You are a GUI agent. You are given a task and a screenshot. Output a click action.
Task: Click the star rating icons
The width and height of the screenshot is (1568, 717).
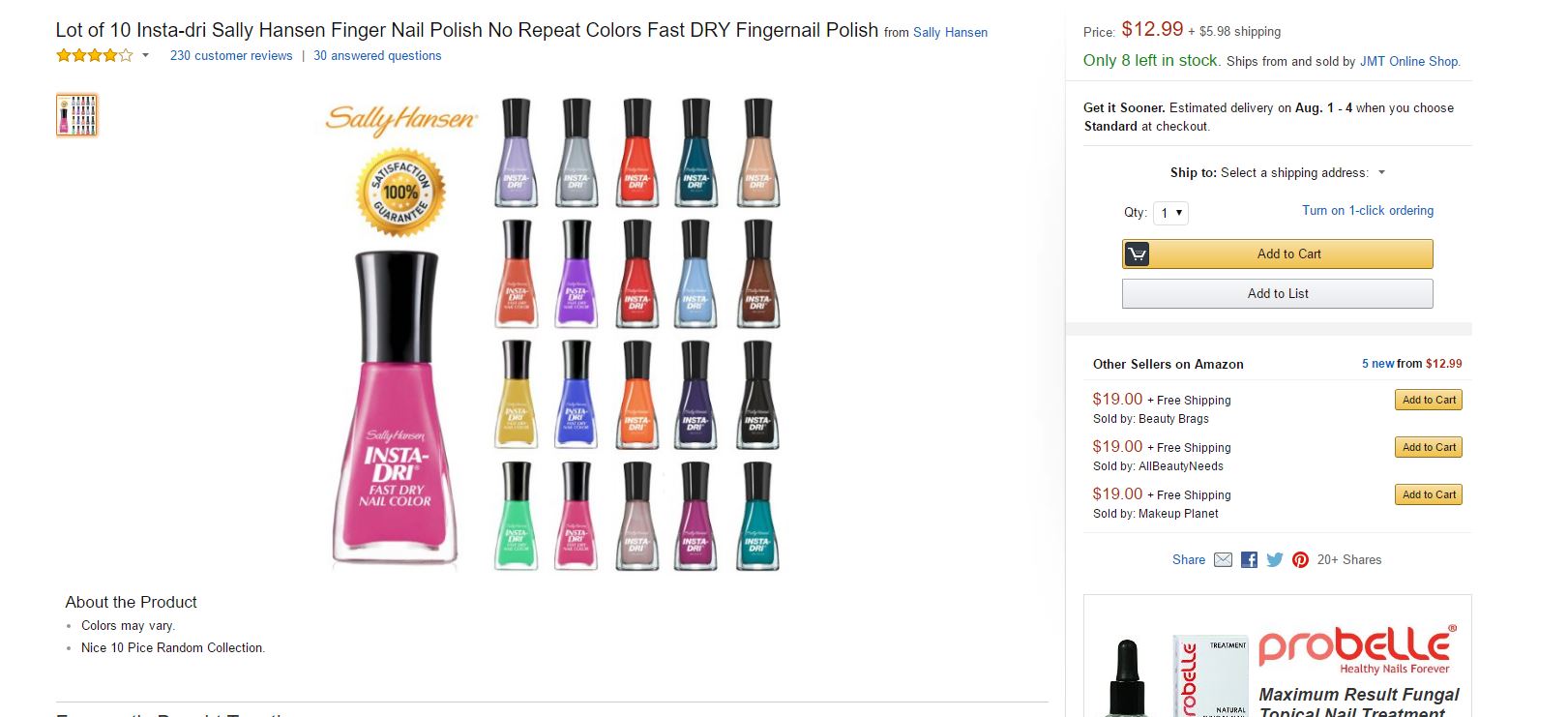pyautogui.click(x=94, y=56)
